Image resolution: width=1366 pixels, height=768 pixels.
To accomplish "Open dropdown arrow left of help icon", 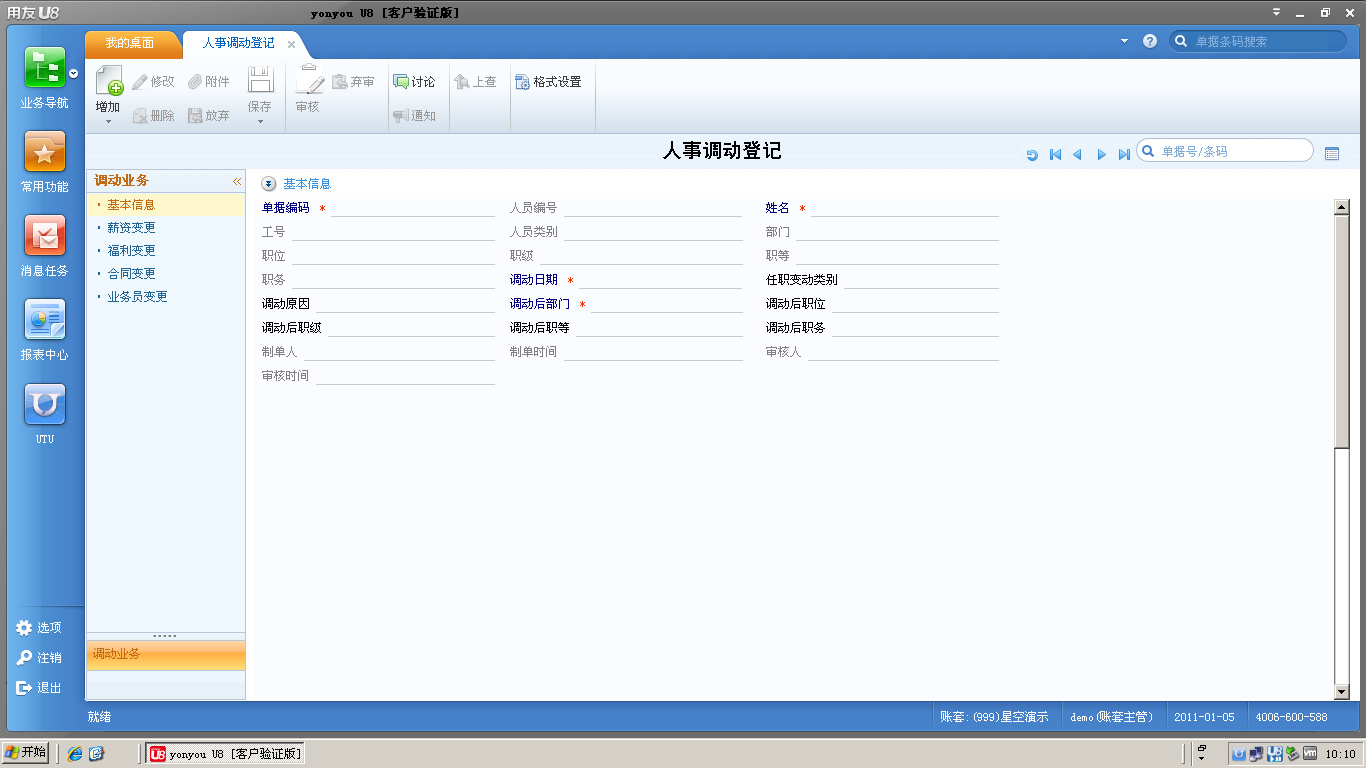I will (1124, 41).
